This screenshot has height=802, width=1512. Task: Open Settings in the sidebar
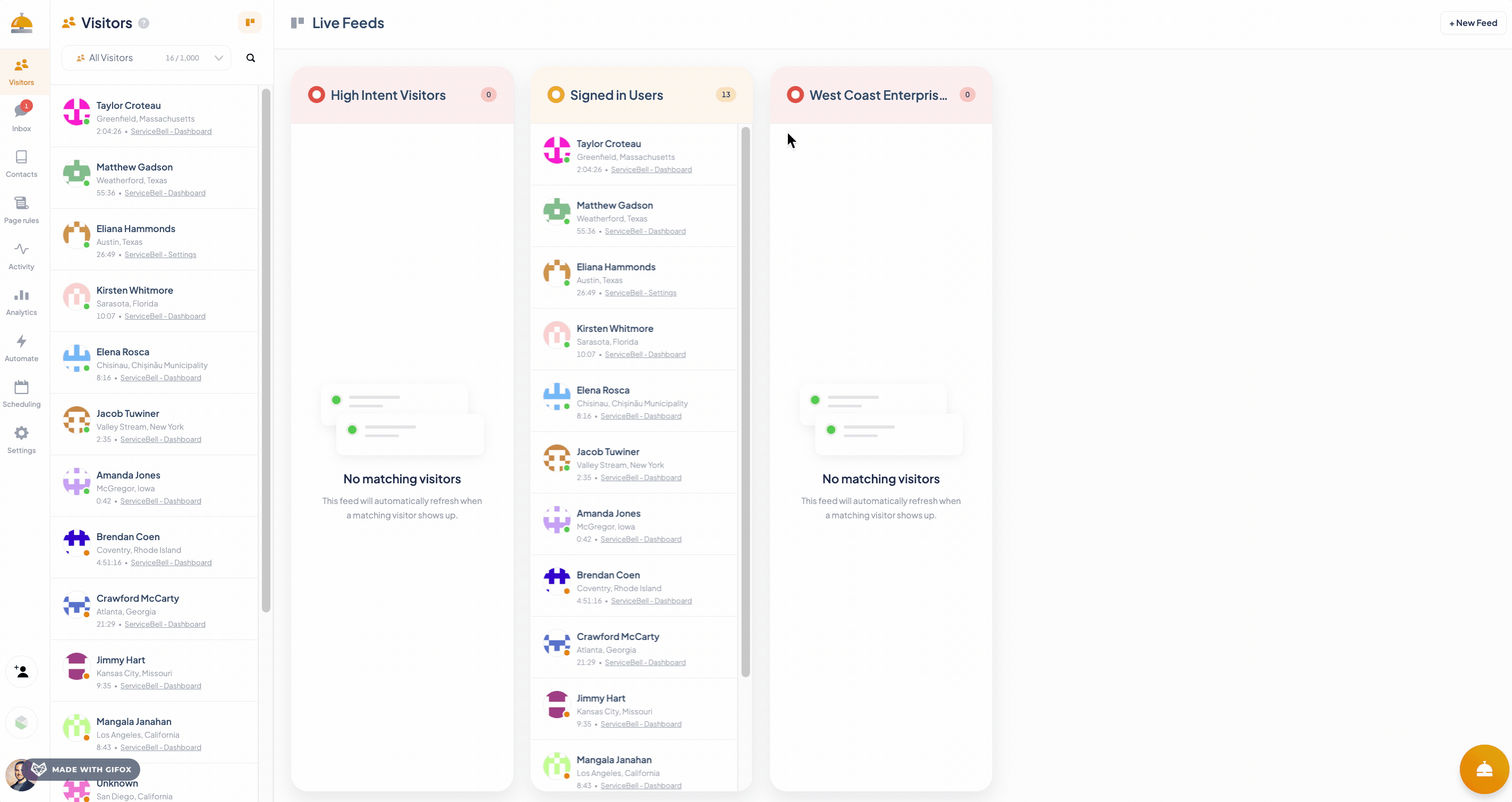(21, 440)
